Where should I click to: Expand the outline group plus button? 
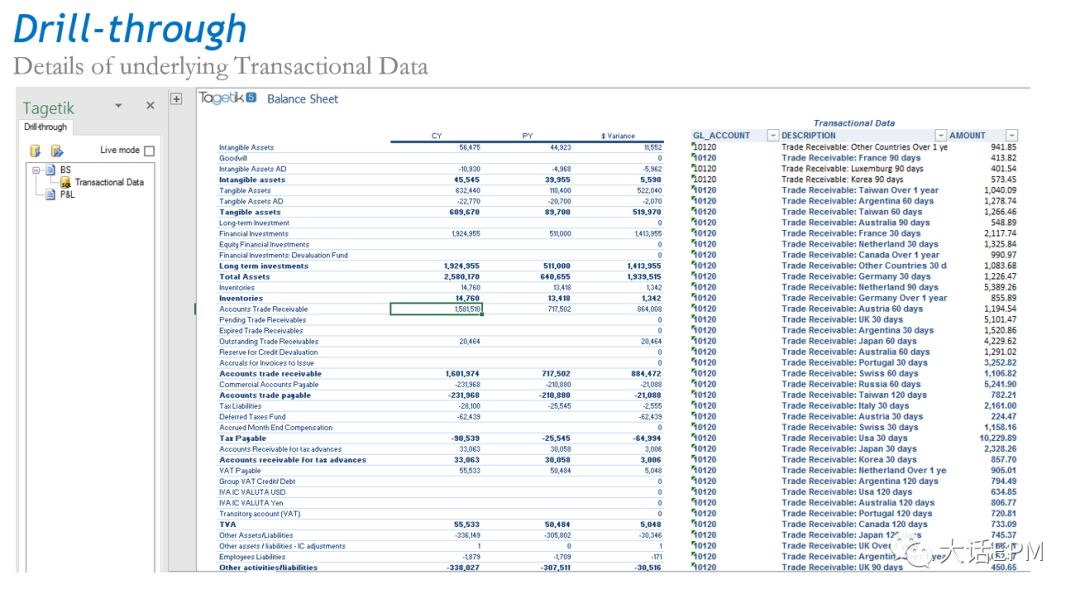coord(177,99)
